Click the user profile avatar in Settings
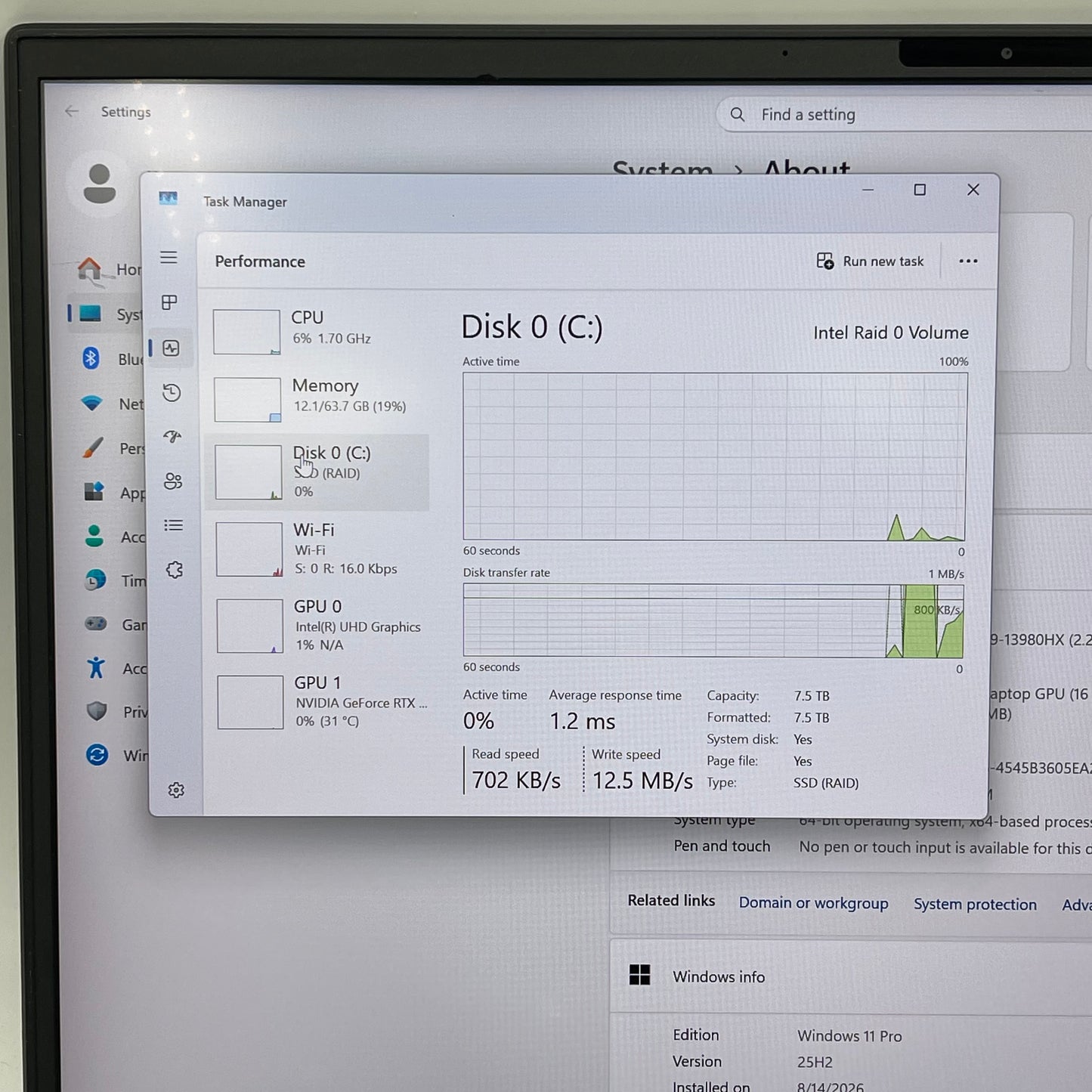The height and width of the screenshot is (1092, 1092). pos(99,184)
